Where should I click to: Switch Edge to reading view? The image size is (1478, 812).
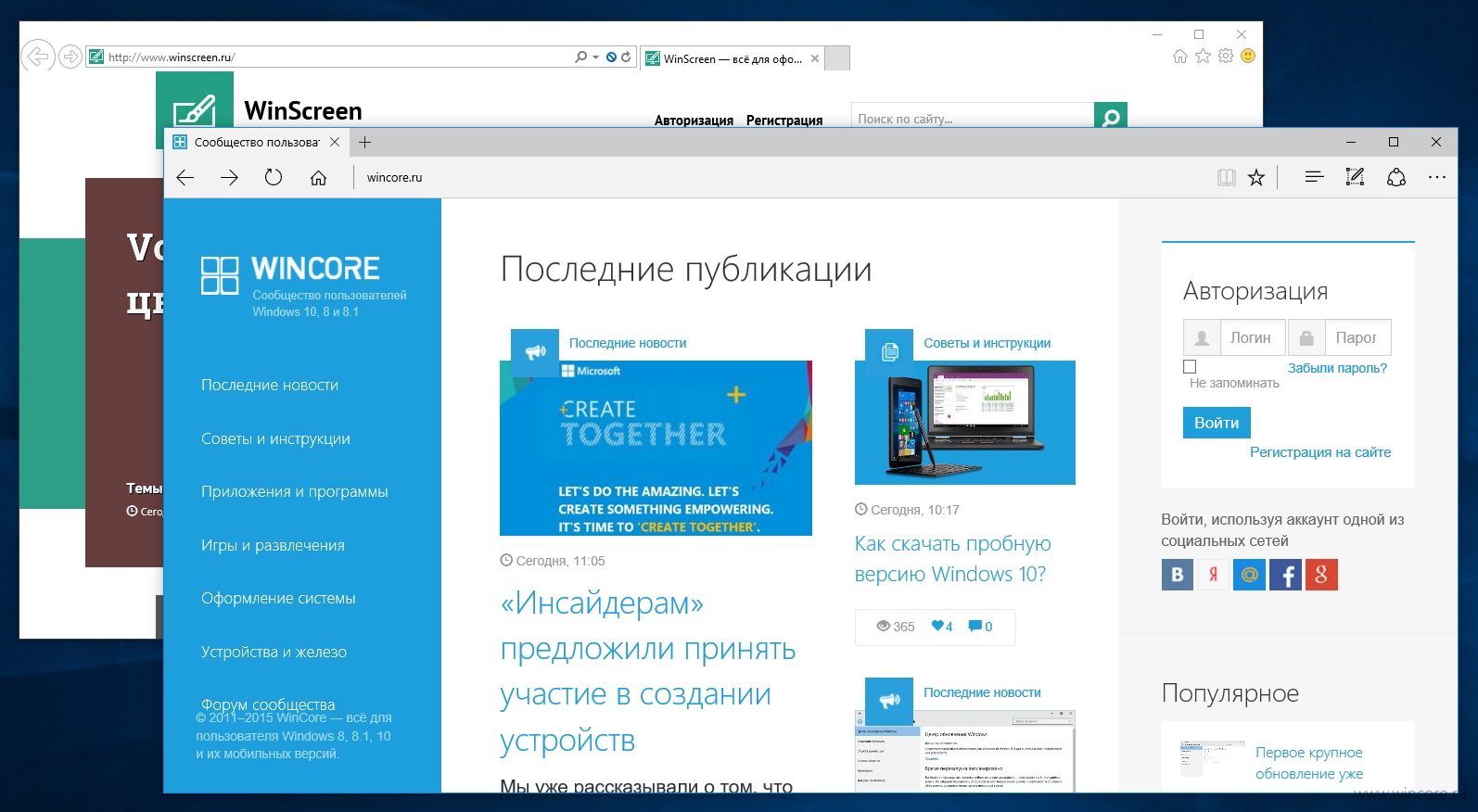click(x=1226, y=177)
